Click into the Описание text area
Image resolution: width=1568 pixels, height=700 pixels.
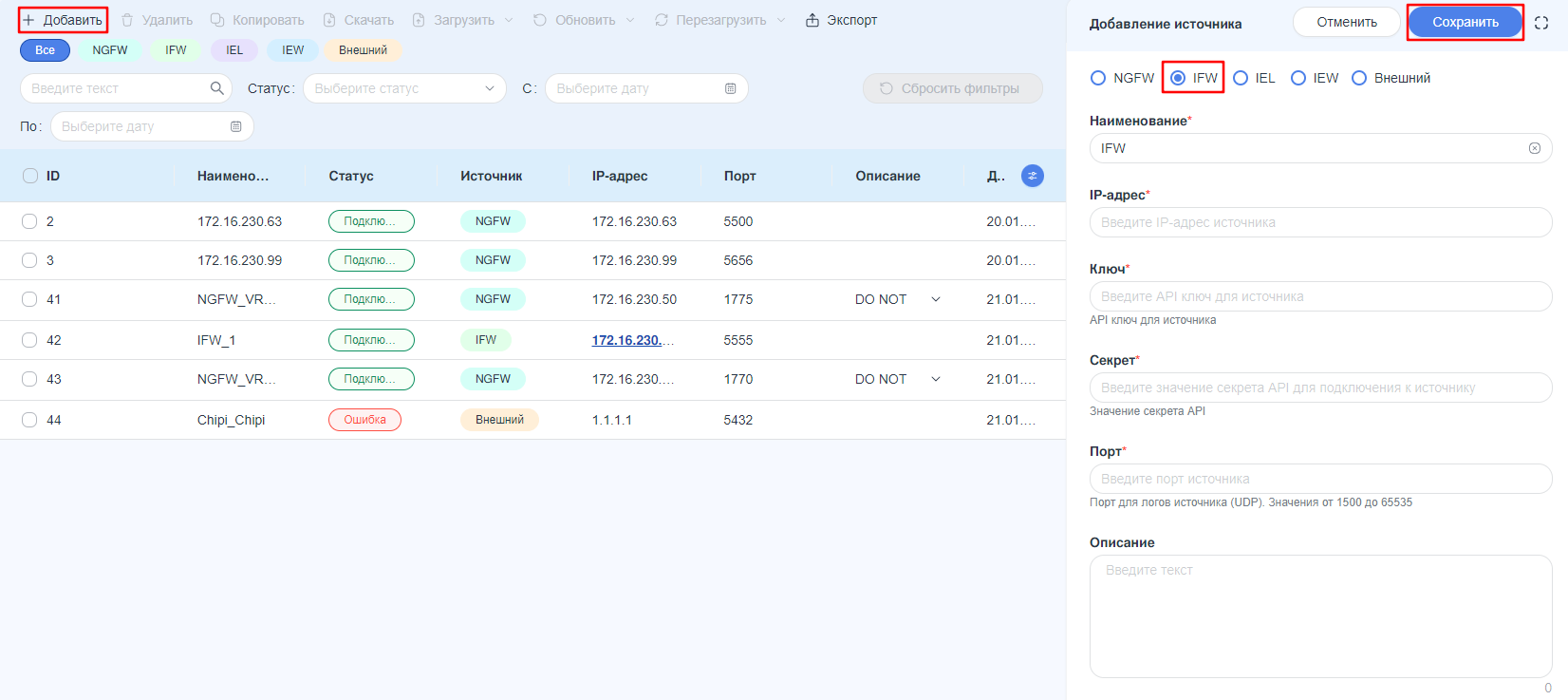click(1320, 616)
